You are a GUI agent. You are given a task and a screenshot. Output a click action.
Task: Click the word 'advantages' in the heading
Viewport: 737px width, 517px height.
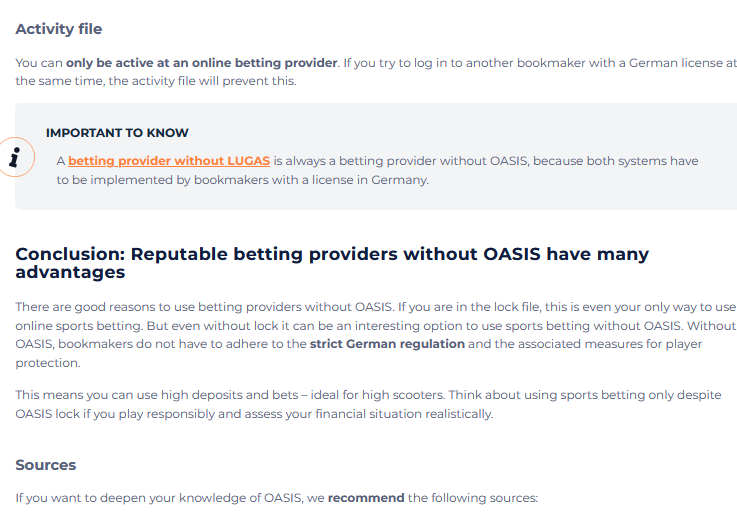click(71, 273)
